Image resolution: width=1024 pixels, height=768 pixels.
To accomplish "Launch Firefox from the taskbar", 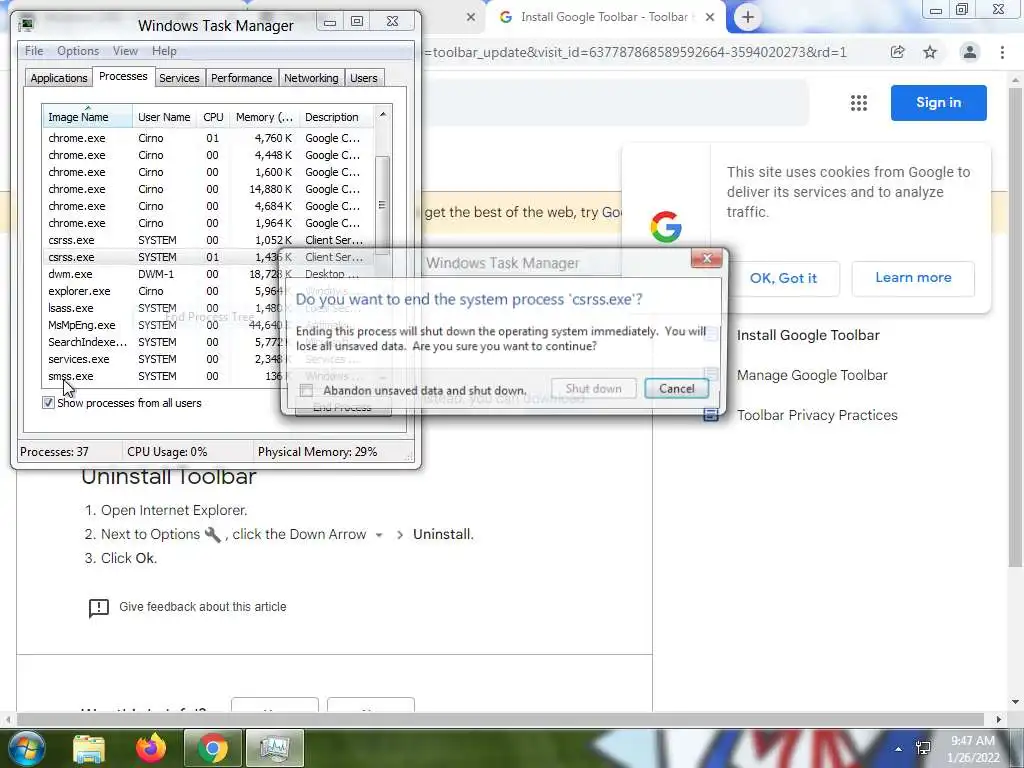I will coord(151,748).
